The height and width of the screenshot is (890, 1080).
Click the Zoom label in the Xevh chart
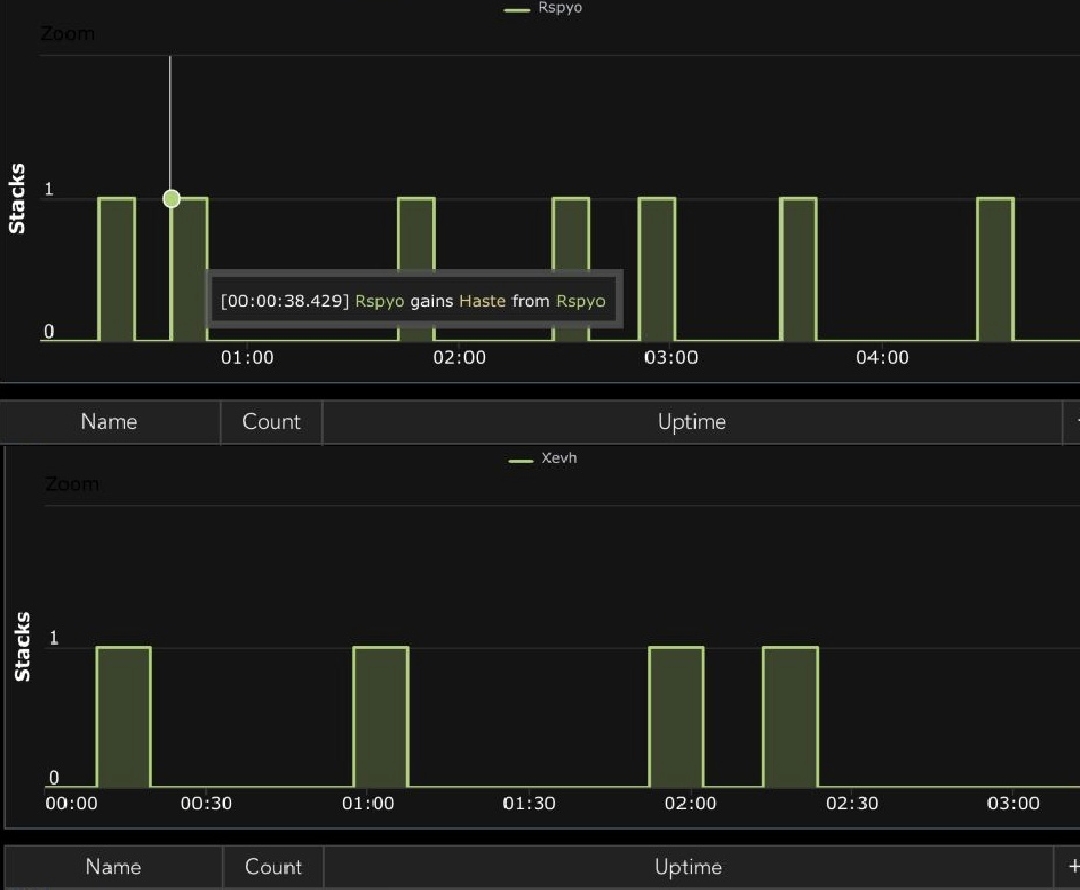[72, 484]
